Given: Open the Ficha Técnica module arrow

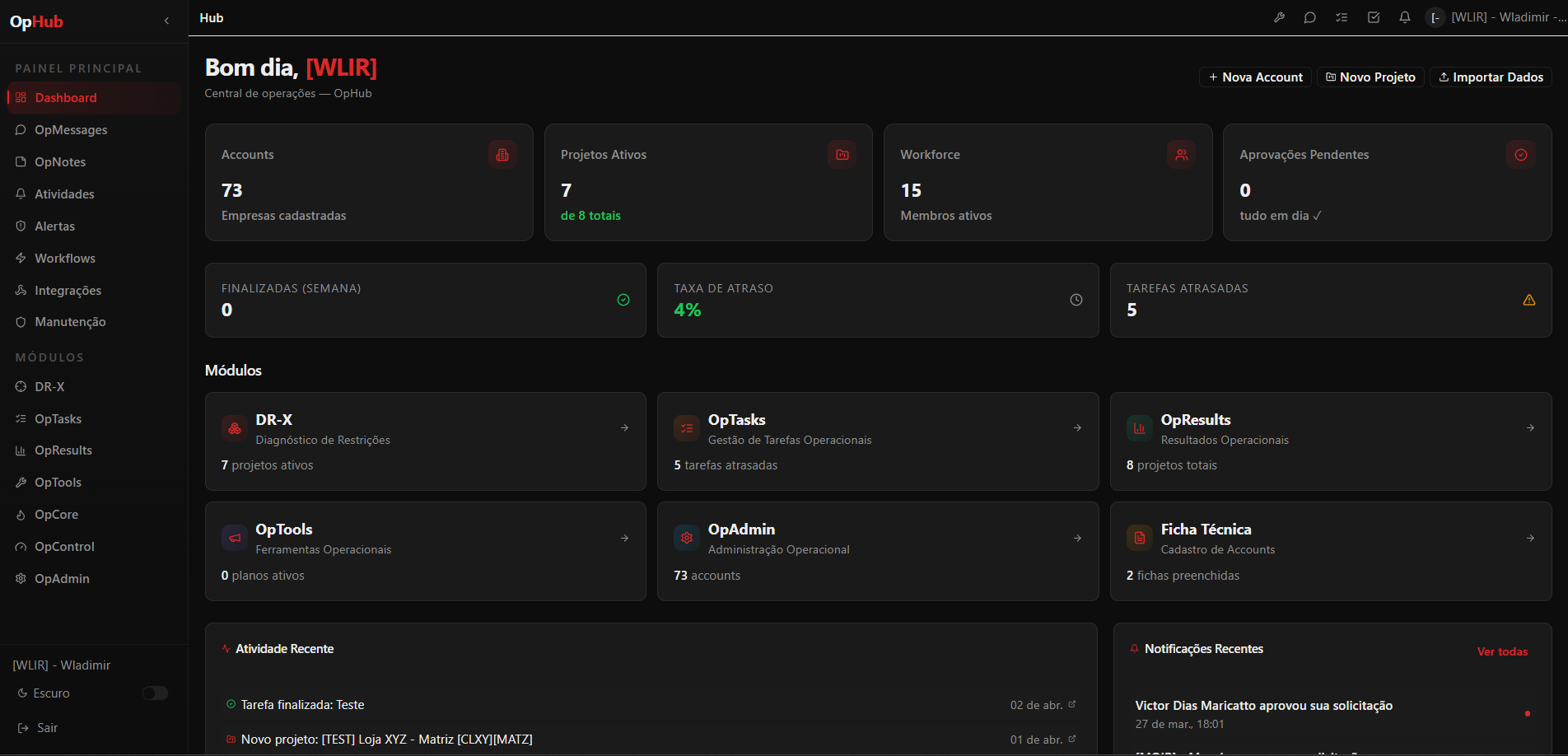Looking at the screenshot, I should (1530, 538).
